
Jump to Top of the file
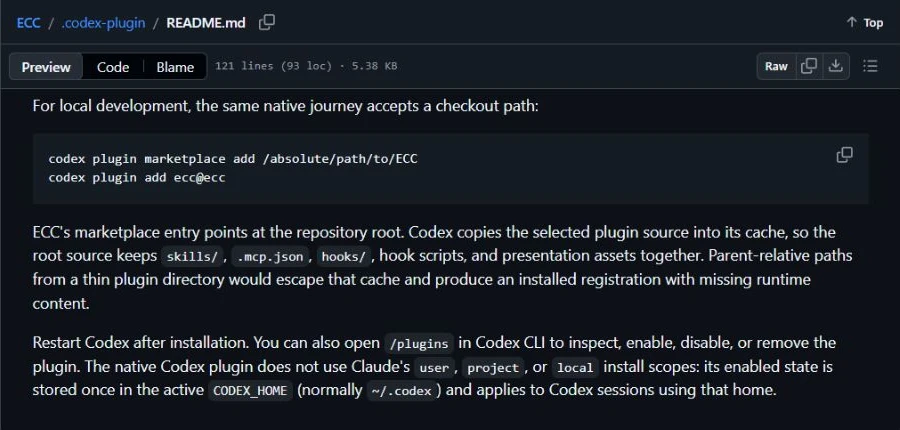[864, 23]
